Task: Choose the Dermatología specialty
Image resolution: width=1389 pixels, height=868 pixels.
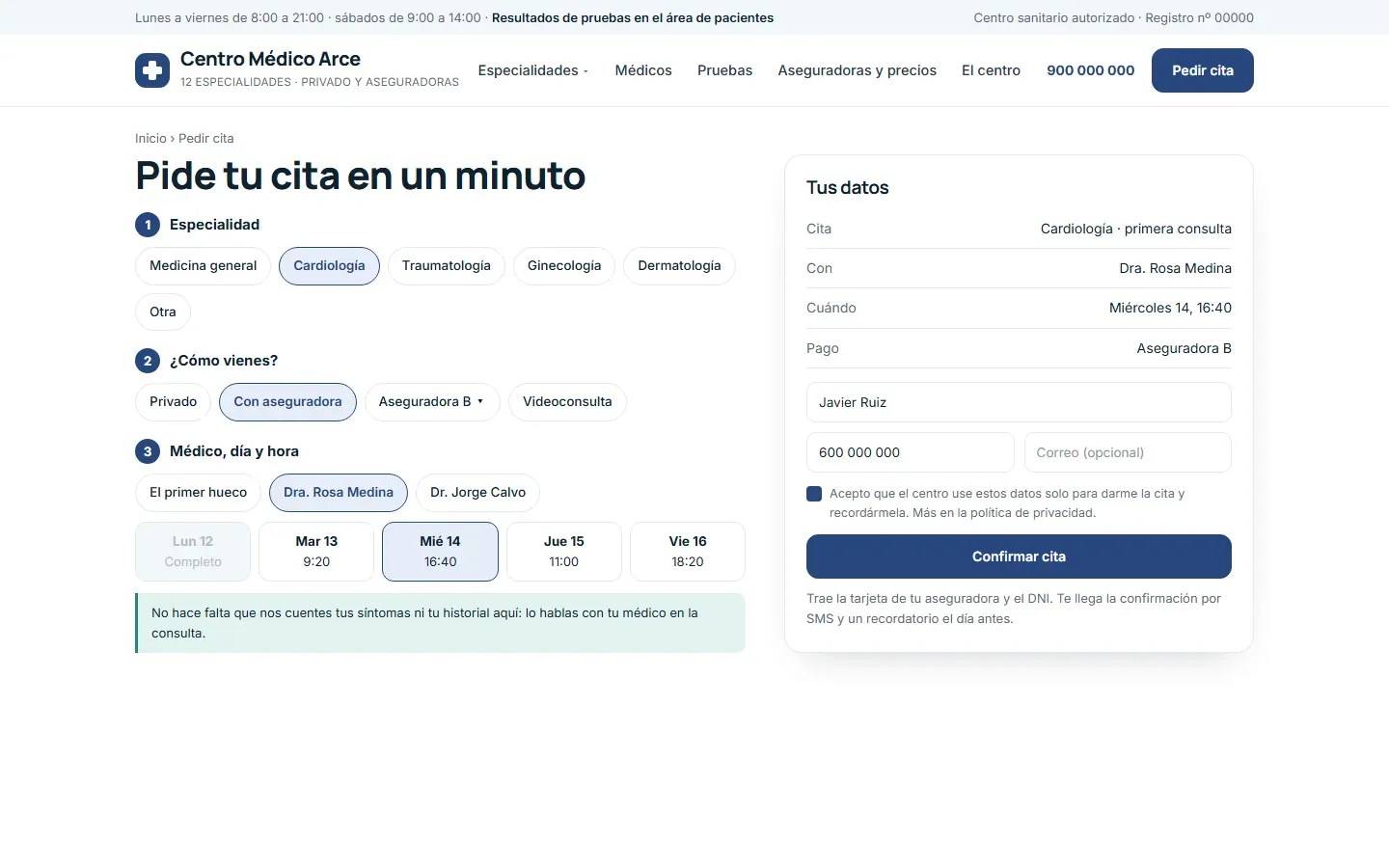Action: 679,266
